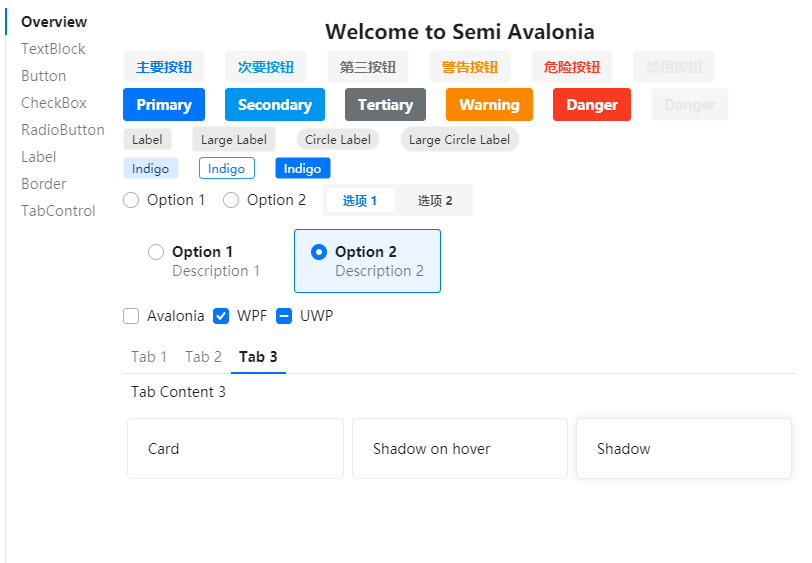Viewport: 812px width, 563px height.
Task: Click the gray Tertiary button
Action: click(385, 105)
